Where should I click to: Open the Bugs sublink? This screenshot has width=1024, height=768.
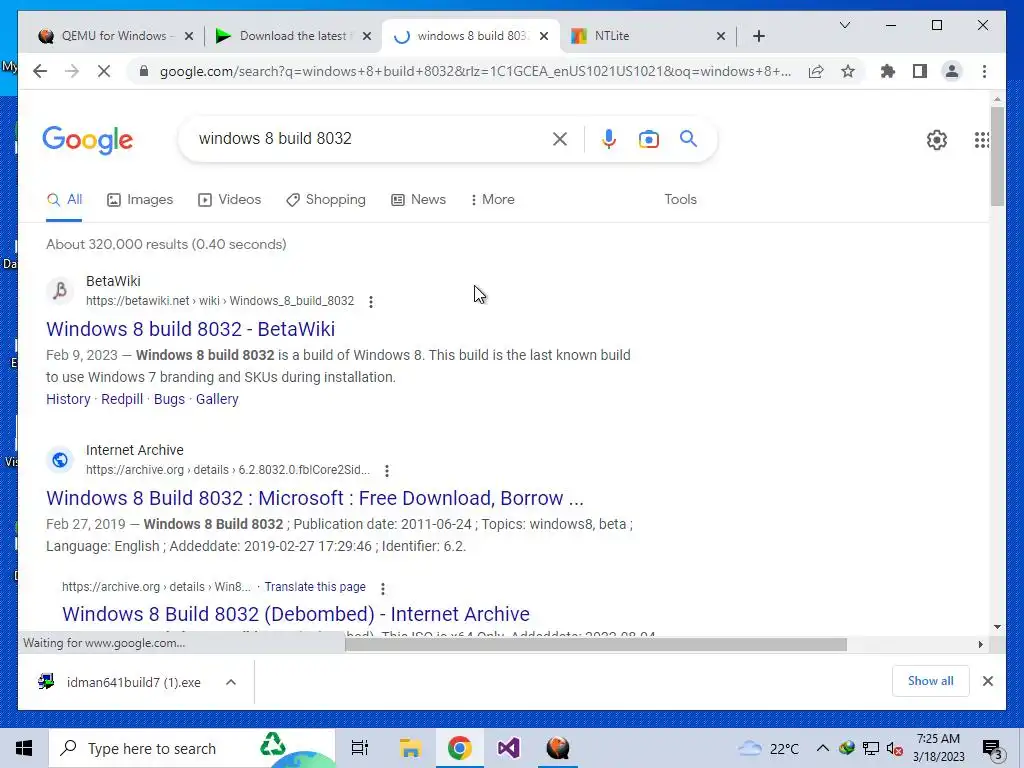click(x=169, y=399)
